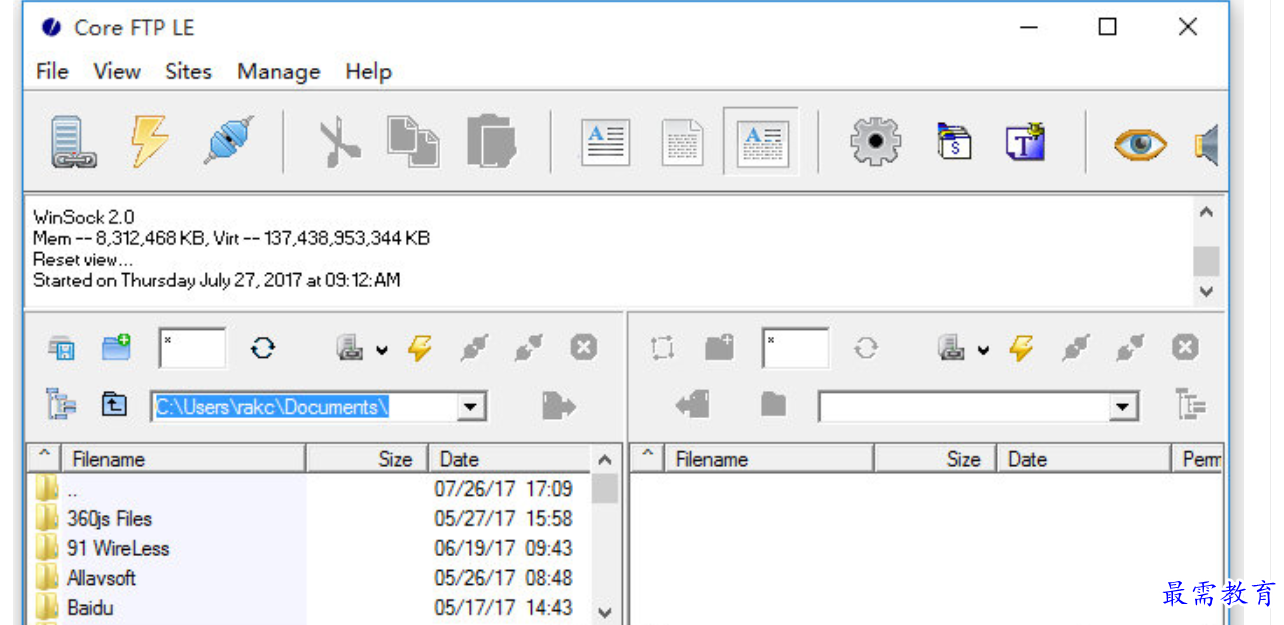Sort remote files by Date column
Screen dimensions: 1284x625
[1083, 459]
